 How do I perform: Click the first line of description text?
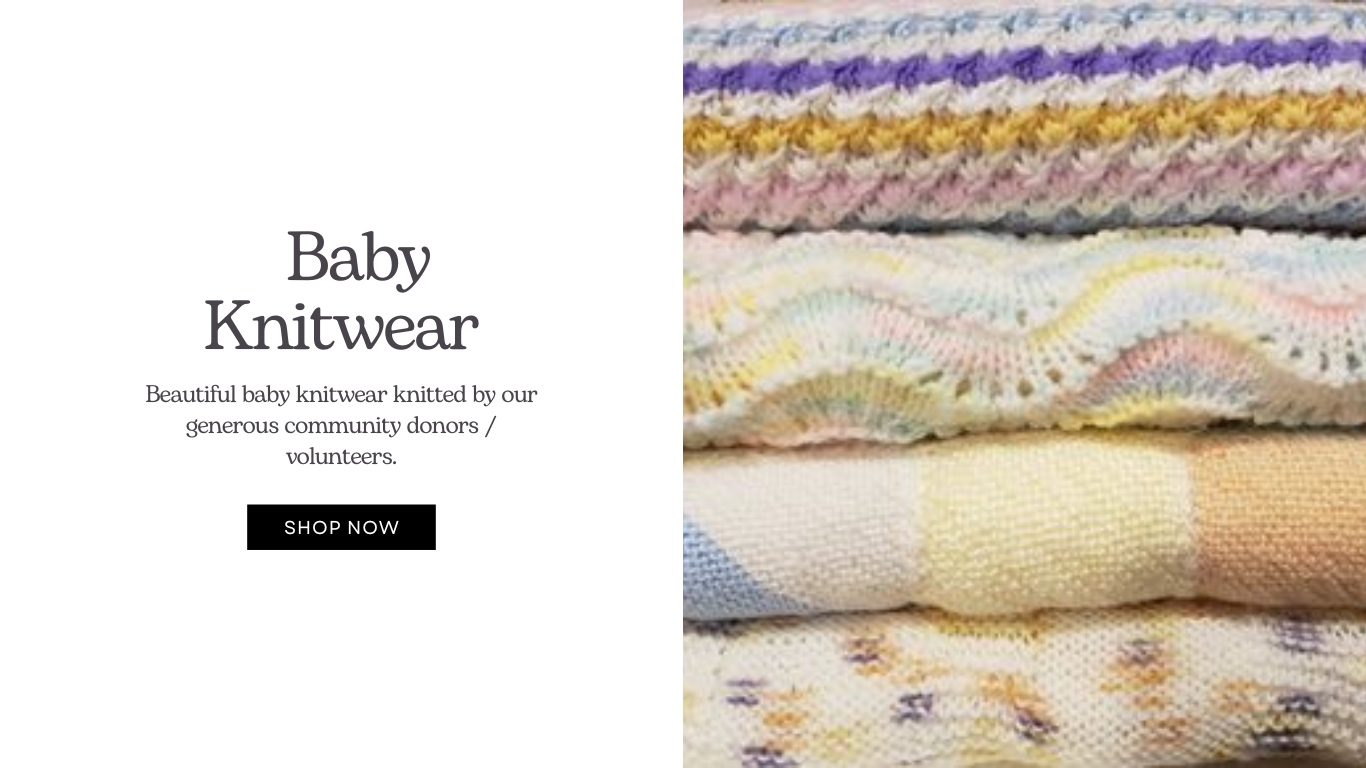tap(341, 394)
